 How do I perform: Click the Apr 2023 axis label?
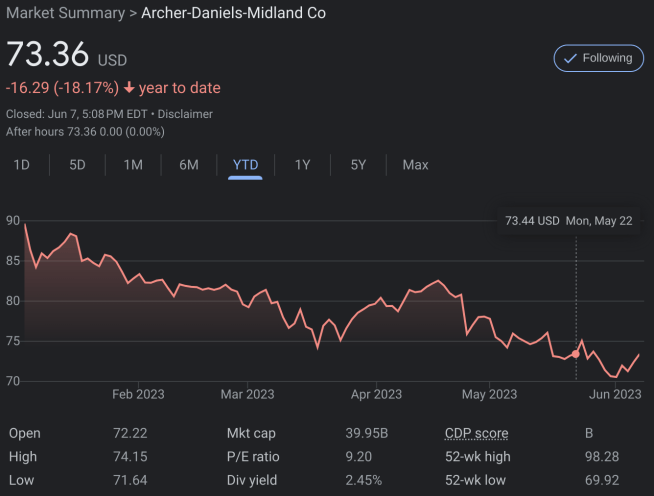[376, 394]
